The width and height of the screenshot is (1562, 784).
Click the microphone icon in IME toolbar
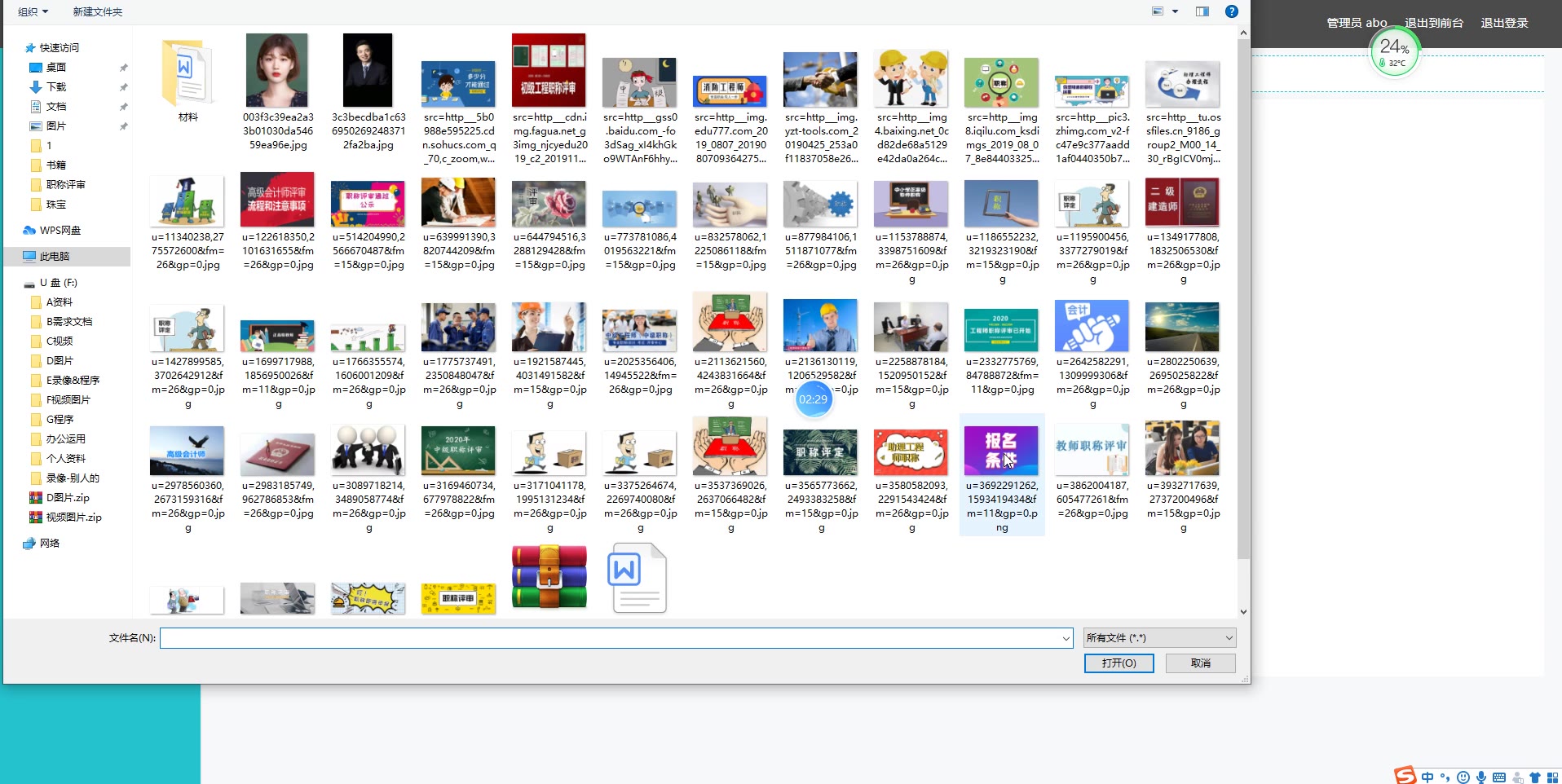coord(1481,777)
